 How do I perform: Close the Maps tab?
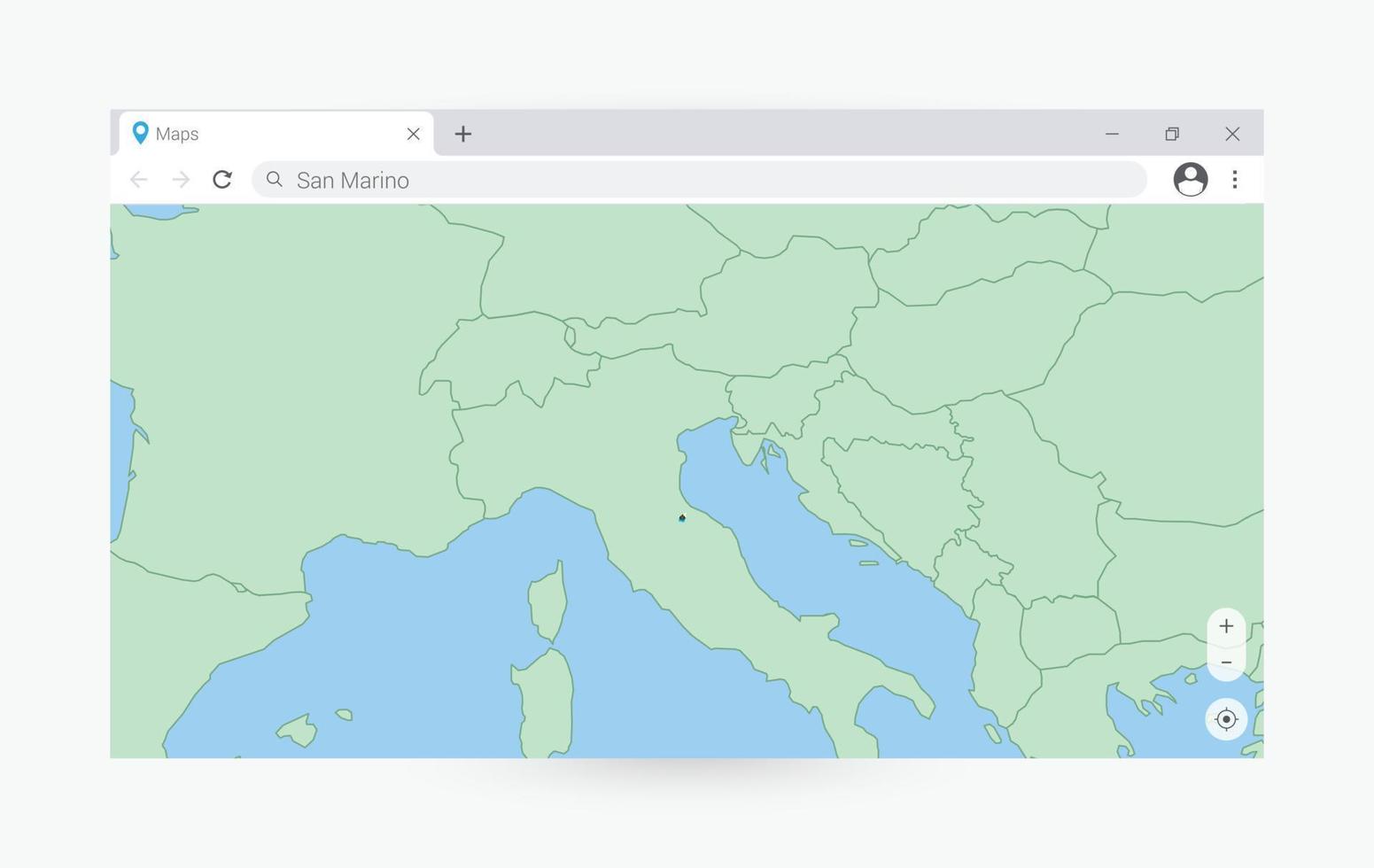tap(413, 134)
